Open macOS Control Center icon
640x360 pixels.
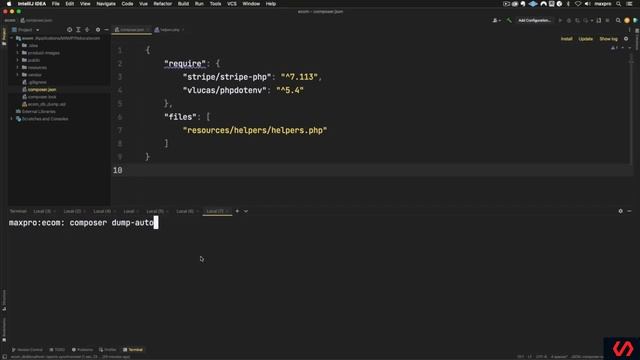point(629,4)
